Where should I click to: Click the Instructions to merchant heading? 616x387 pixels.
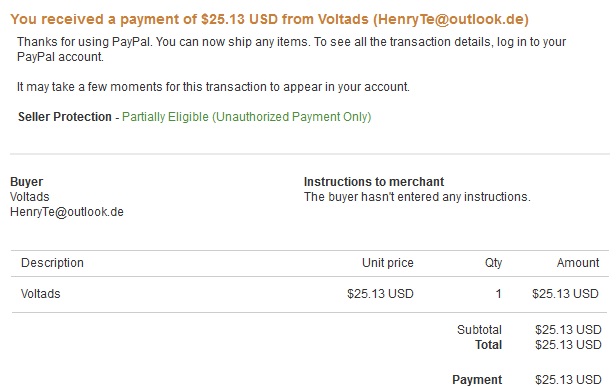tap(374, 182)
